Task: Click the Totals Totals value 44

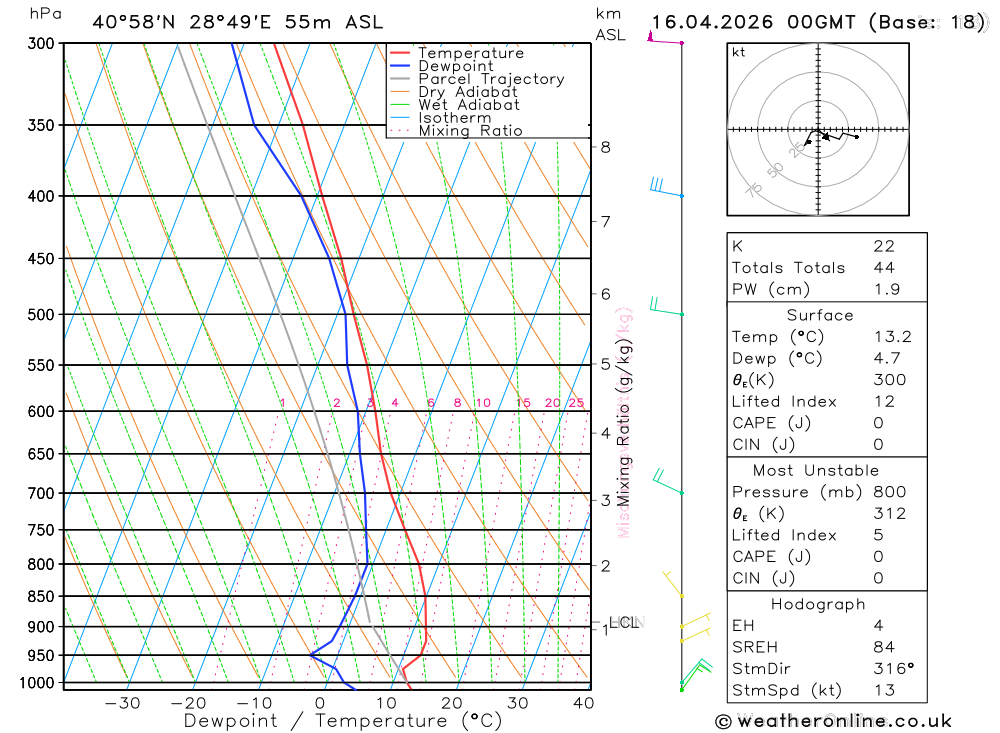Action: 884,268
